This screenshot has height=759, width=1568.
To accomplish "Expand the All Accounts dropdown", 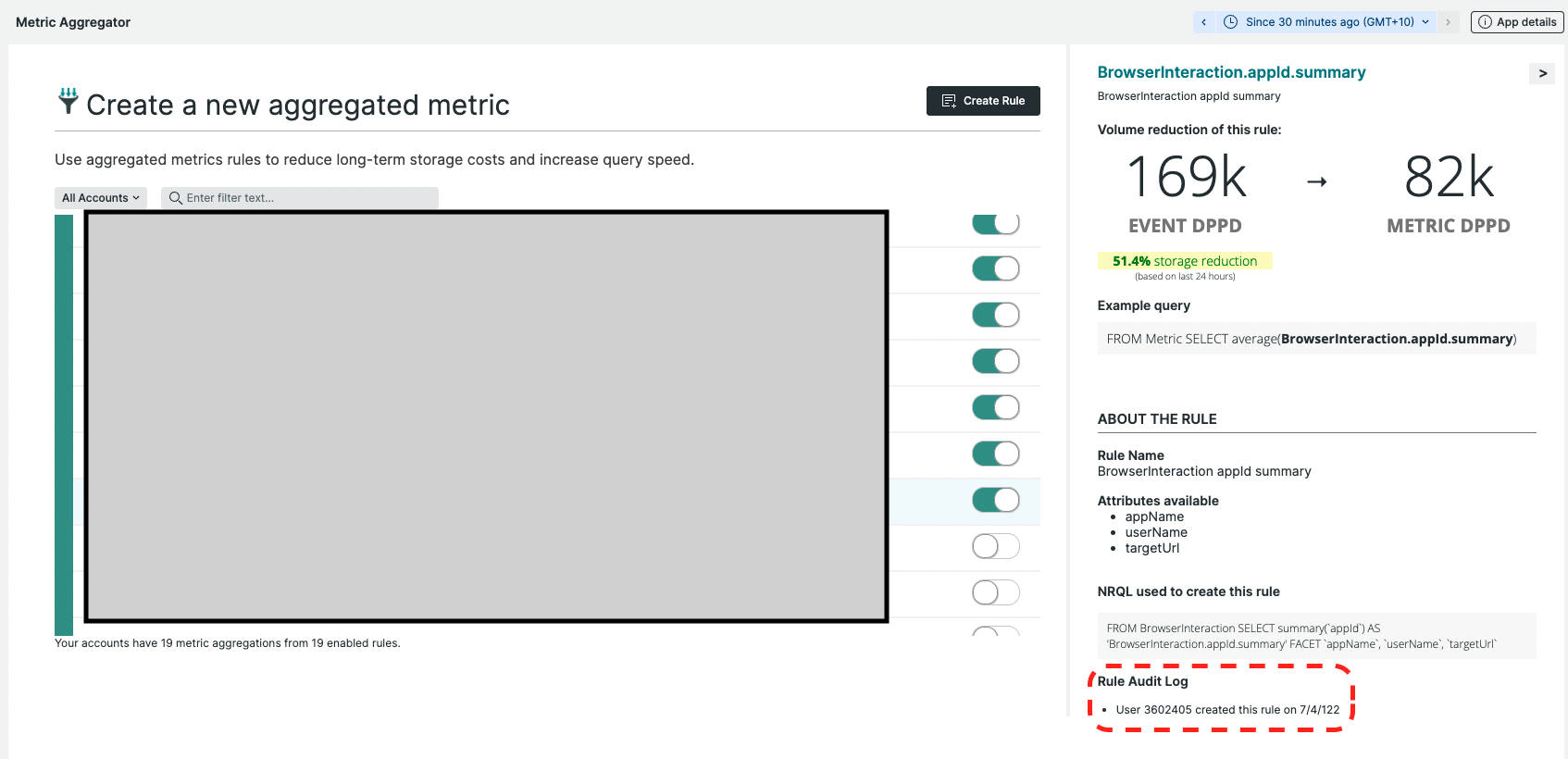I will click(x=101, y=198).
